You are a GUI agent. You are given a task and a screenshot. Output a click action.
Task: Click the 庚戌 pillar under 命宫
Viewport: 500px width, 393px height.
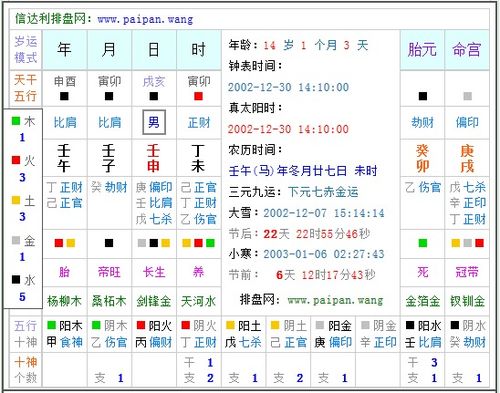tap(467, 158)
